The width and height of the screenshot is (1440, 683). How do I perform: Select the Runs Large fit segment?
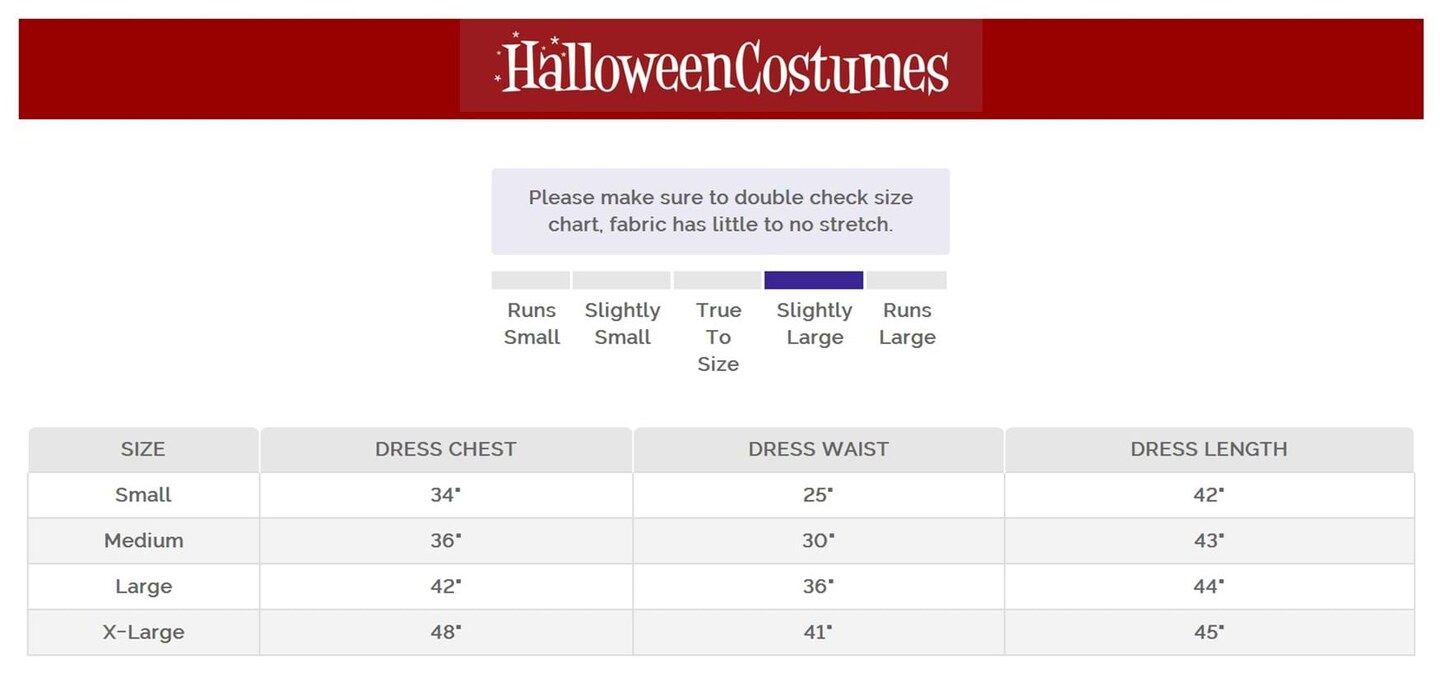click(x=906, y=280)
